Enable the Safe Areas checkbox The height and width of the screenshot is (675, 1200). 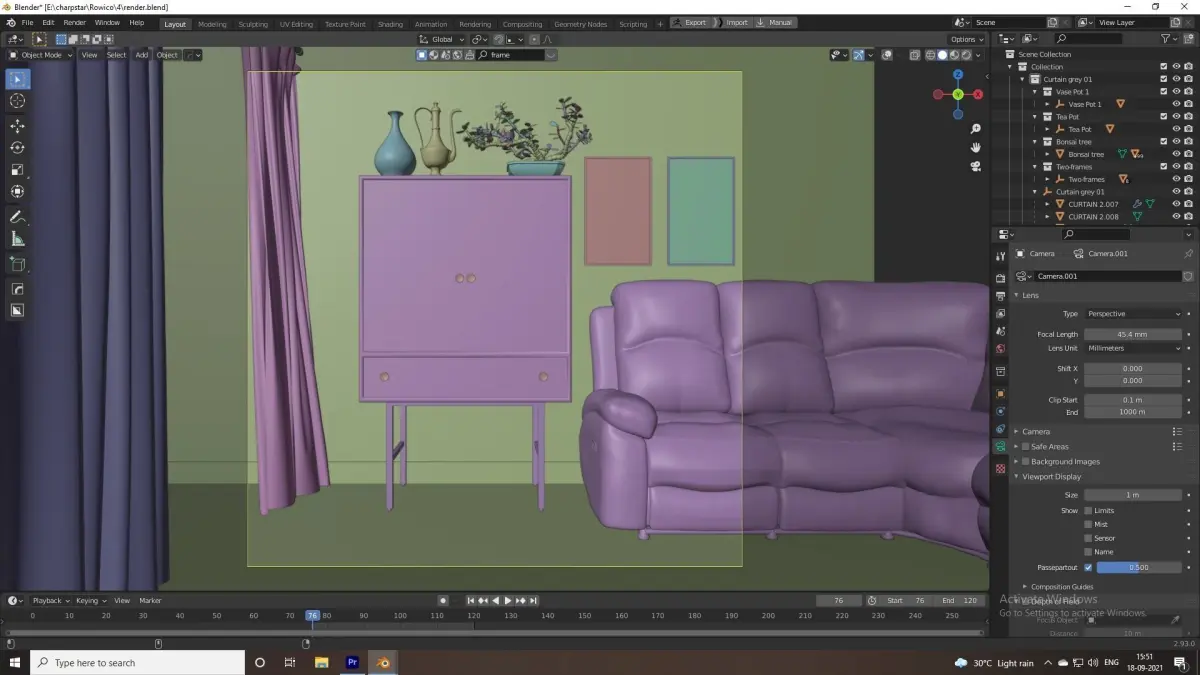point(1025,447)
